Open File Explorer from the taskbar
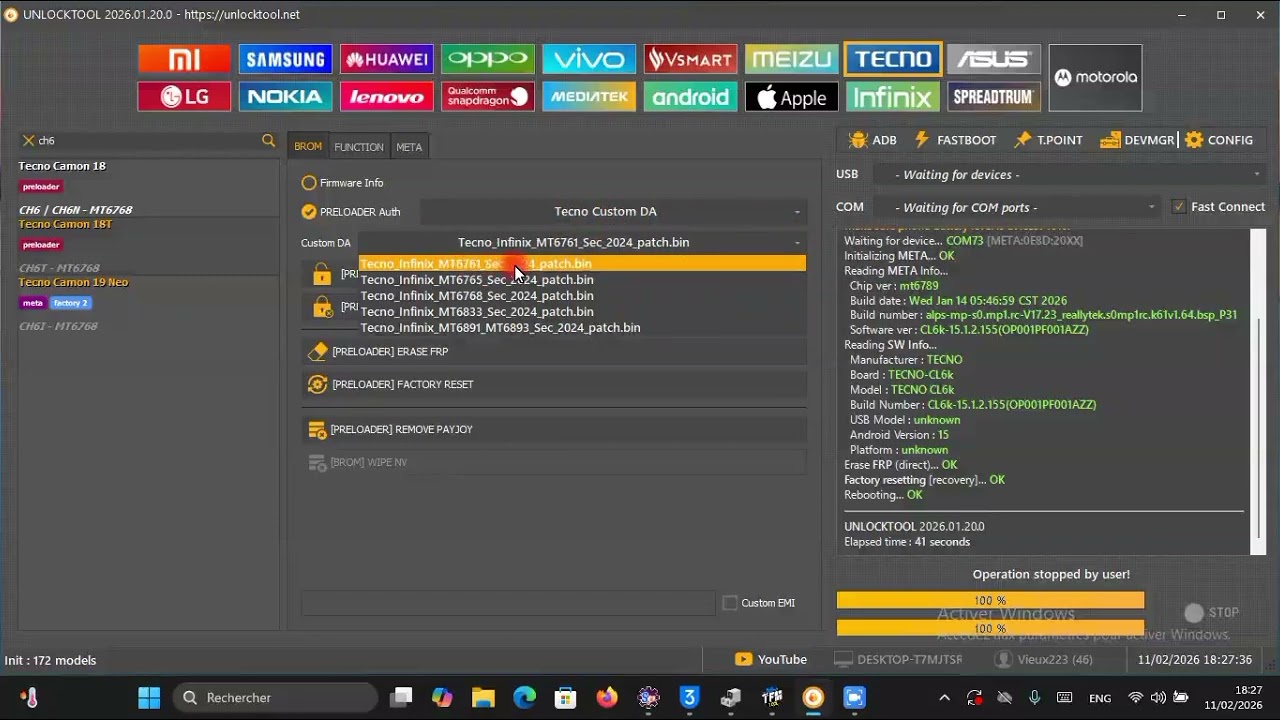1280x720 pixels. pyautogui.click(x=483, y=697)
